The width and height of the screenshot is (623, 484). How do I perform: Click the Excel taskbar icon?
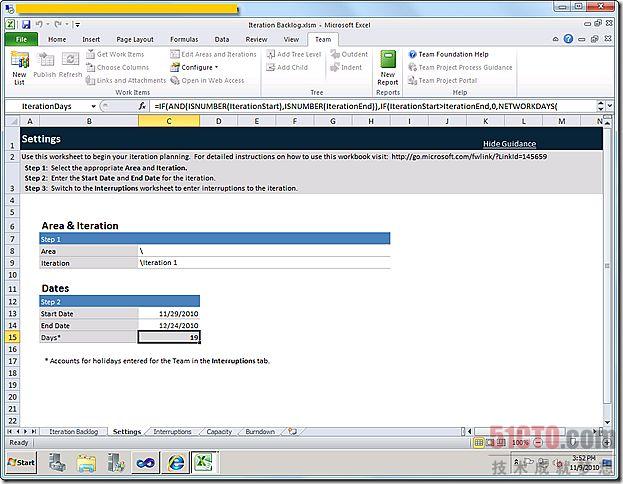[x=203, y=463]
